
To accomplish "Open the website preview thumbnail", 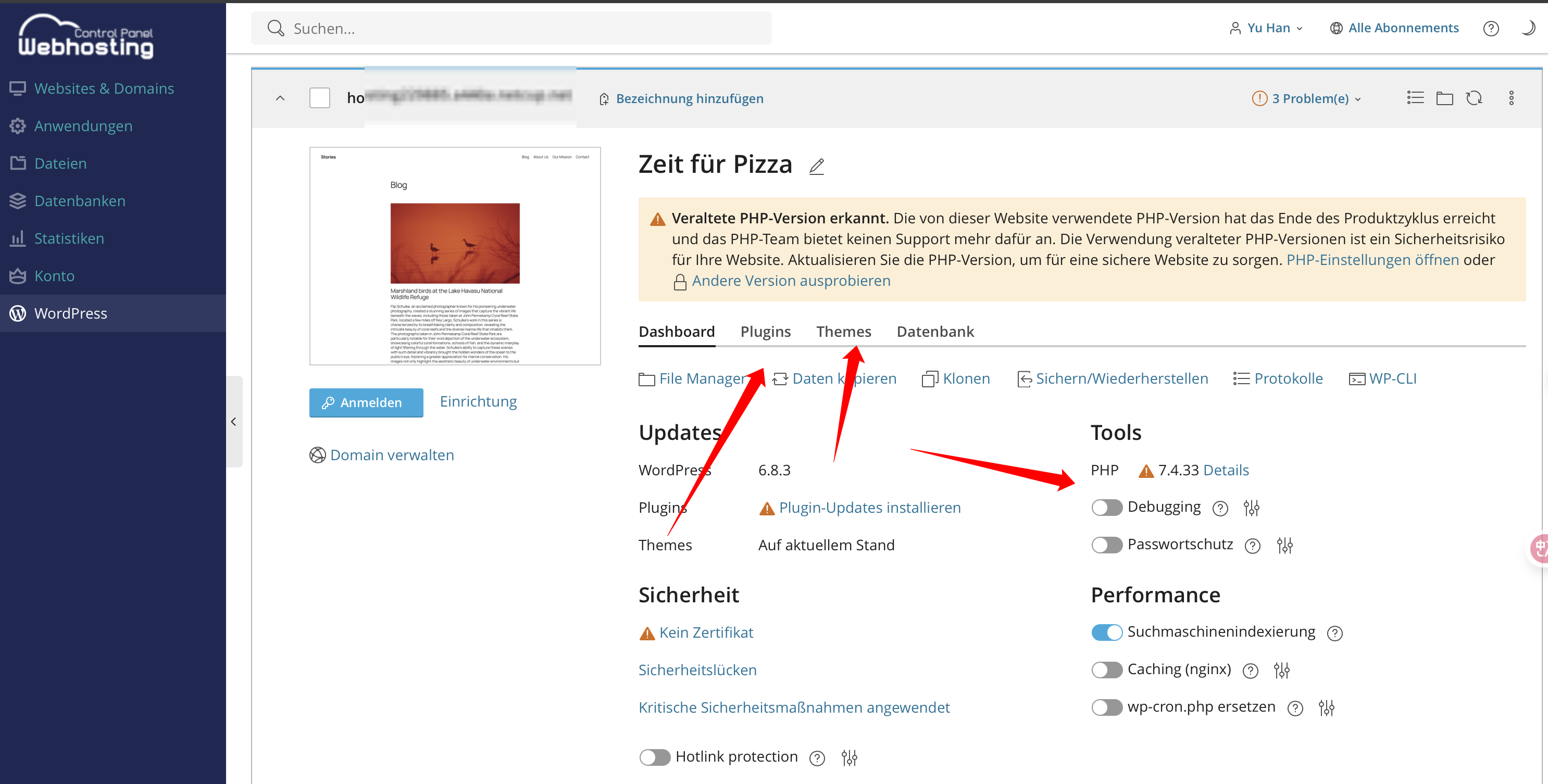I will [455, 256].
